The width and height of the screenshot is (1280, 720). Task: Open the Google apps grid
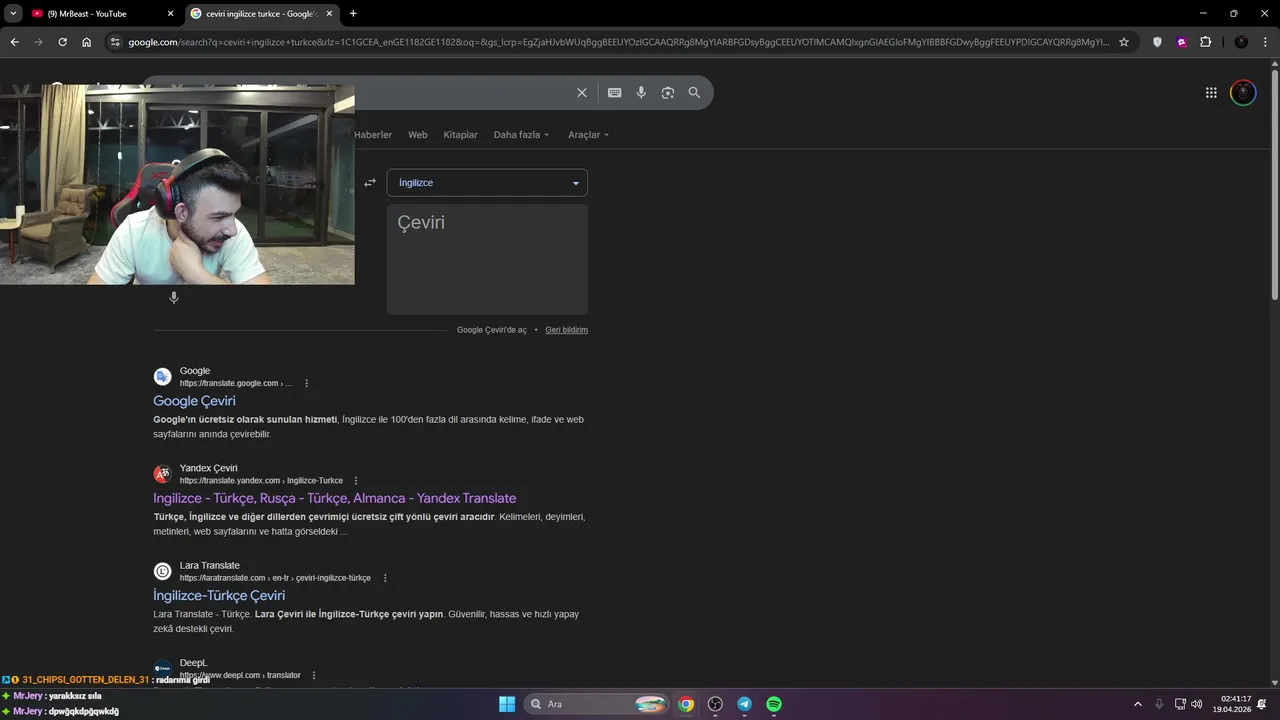[x=1211, y=92]
